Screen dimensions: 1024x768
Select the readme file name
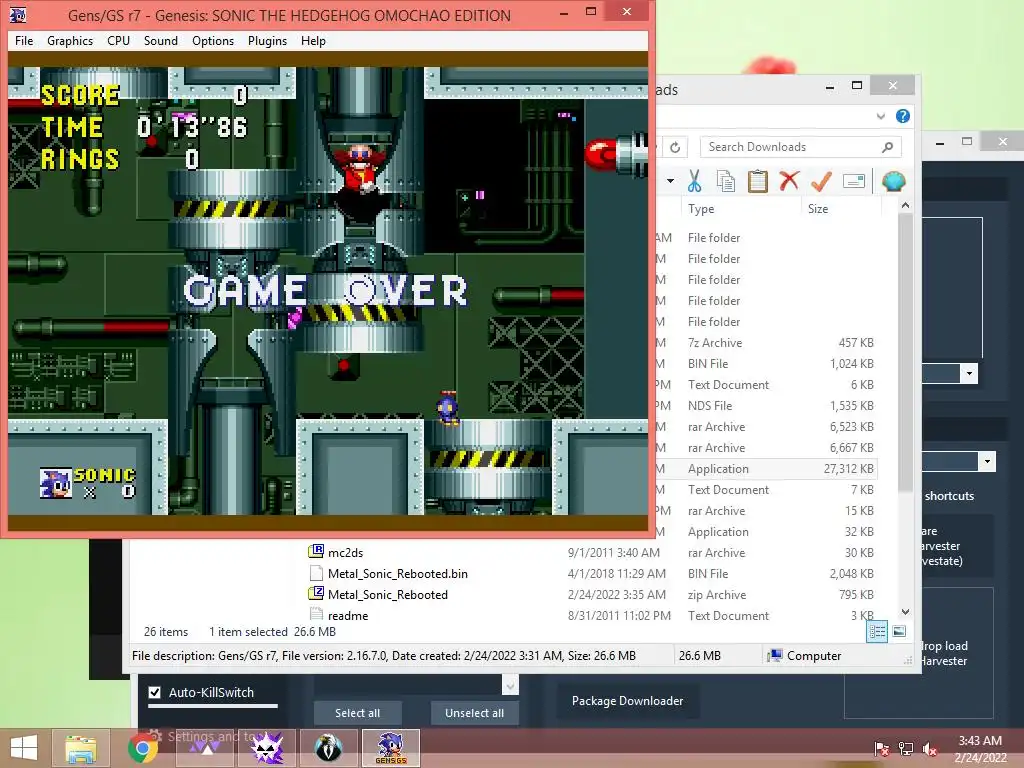(348, 615)
